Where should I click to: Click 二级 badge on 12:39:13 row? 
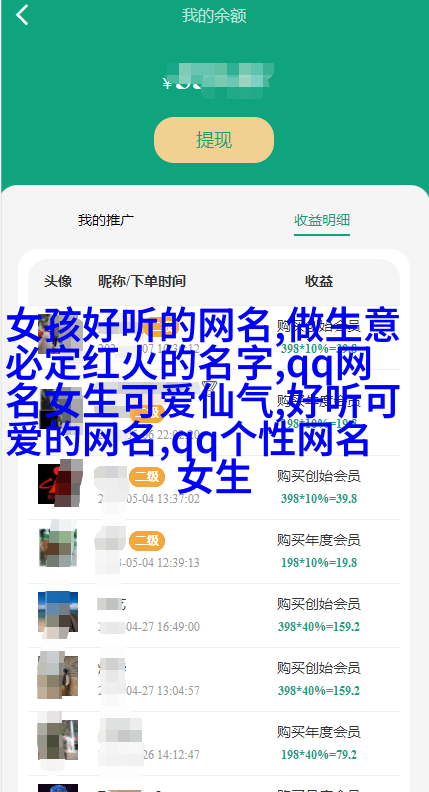coord(147,541)
